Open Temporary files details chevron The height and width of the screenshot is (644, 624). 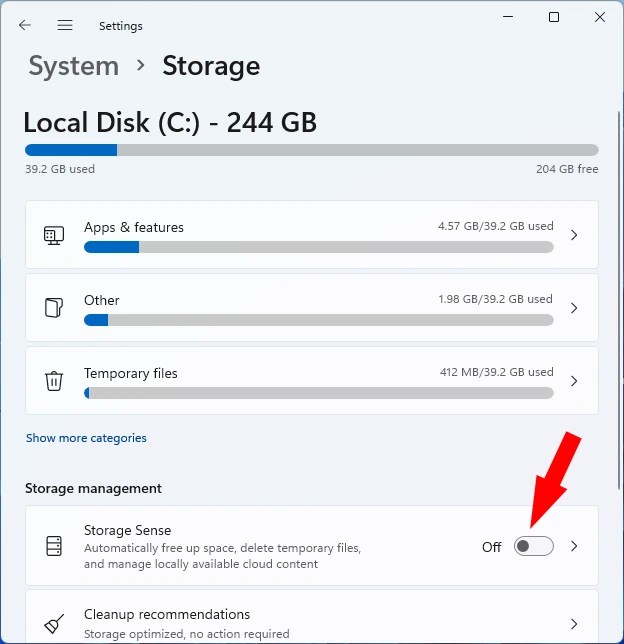(x=574, y=381)
